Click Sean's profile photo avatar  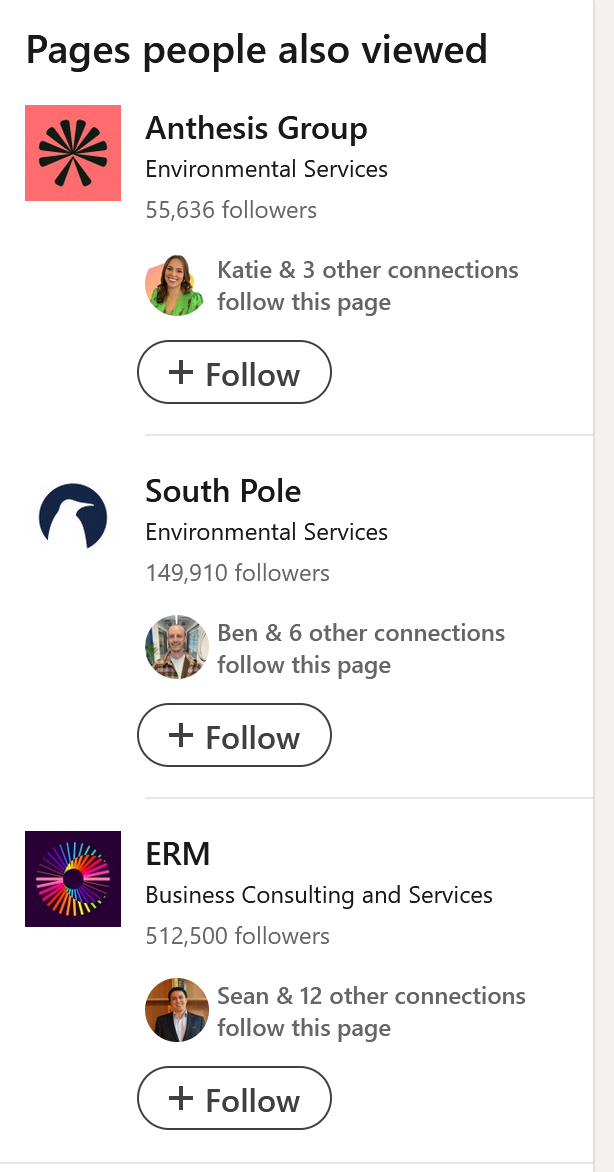[x=176, y=1011]
